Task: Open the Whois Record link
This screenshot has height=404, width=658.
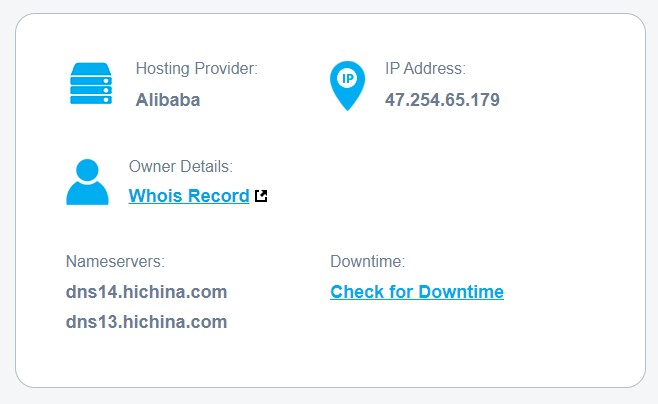Action: (189, 196)
